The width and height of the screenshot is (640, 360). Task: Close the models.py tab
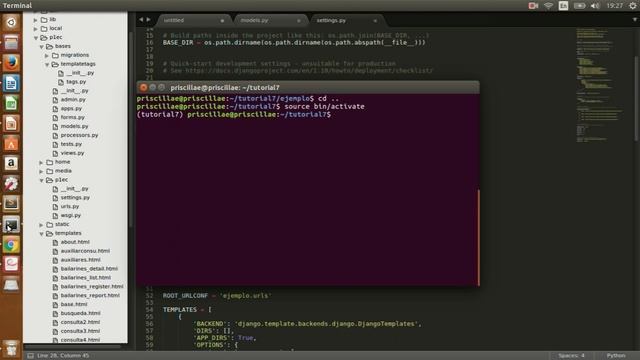(299, 20)
